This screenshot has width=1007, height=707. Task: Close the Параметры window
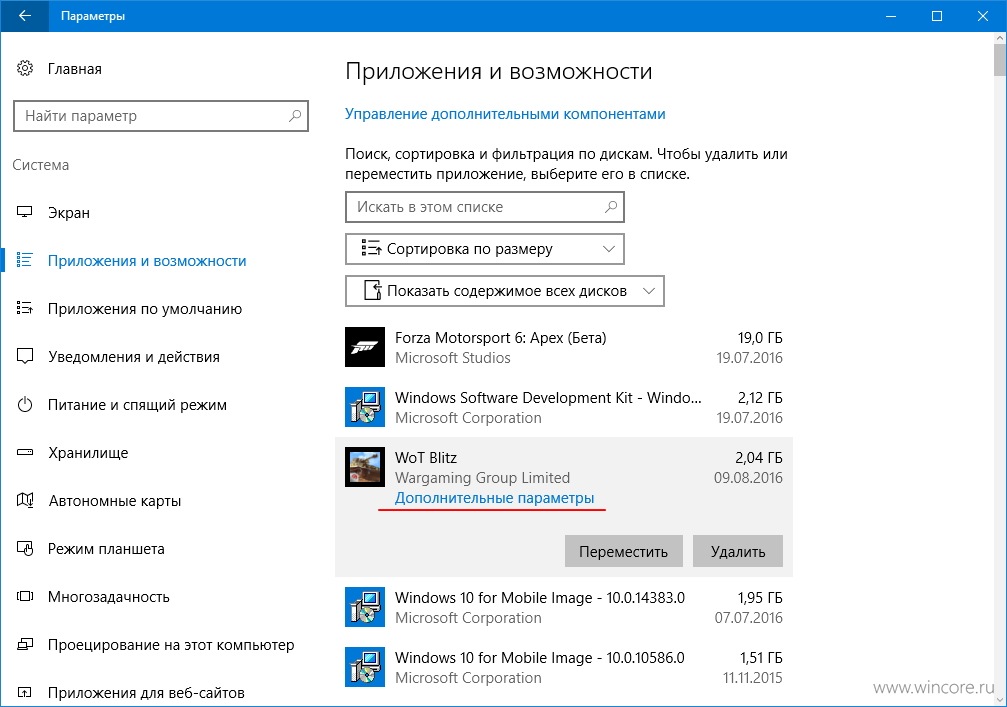click(983, 16)
